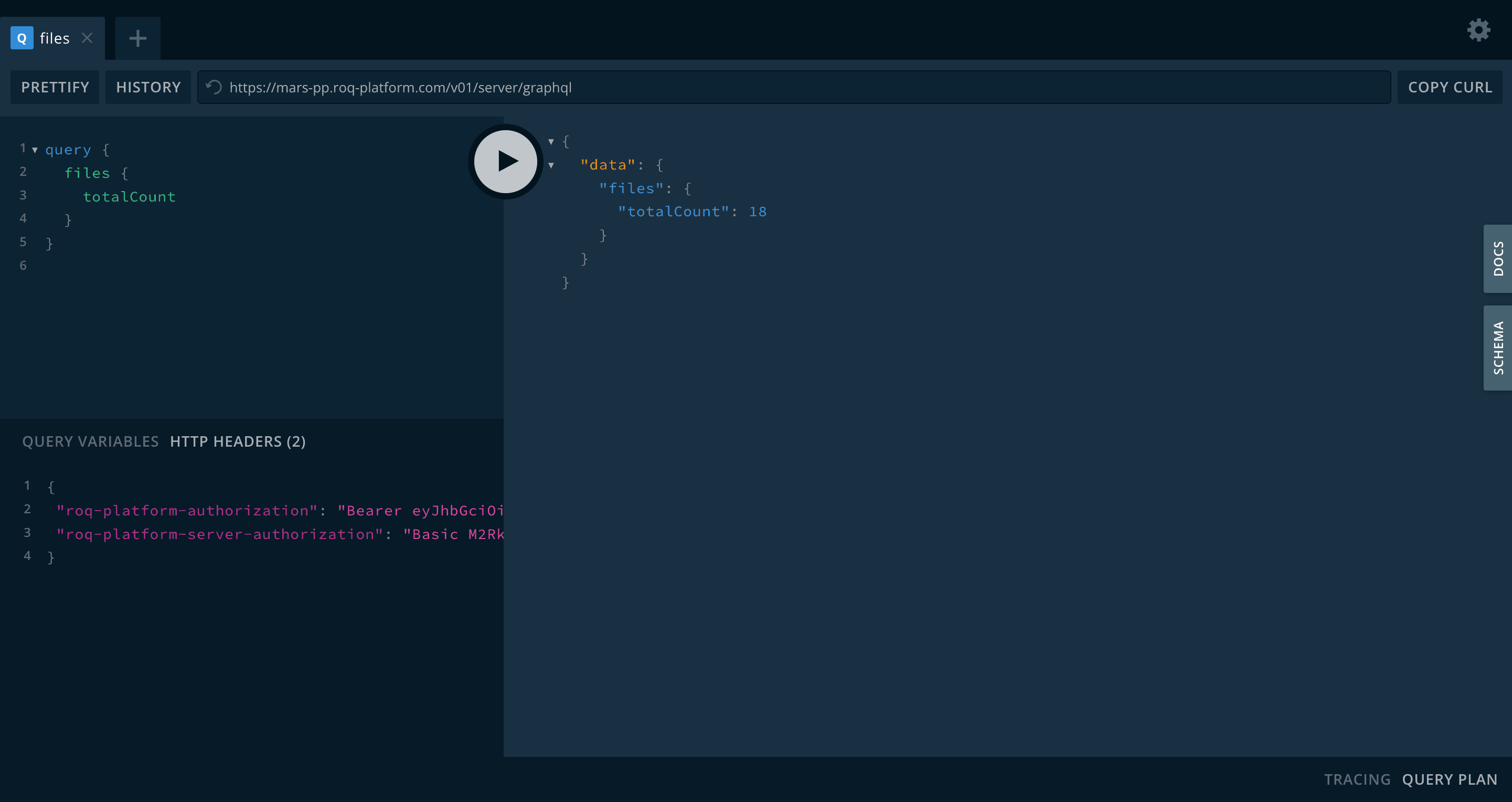Click the files field in the query editor
The height and width of the screenshot is (802, 1512).
pyautogui.click(x=87, y=173)
